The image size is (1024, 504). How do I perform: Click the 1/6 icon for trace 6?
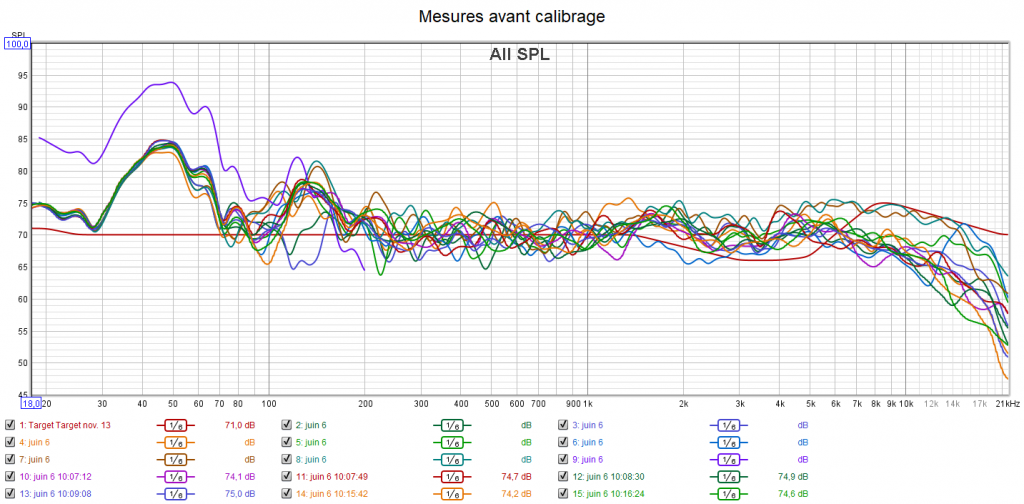point(728,442)
